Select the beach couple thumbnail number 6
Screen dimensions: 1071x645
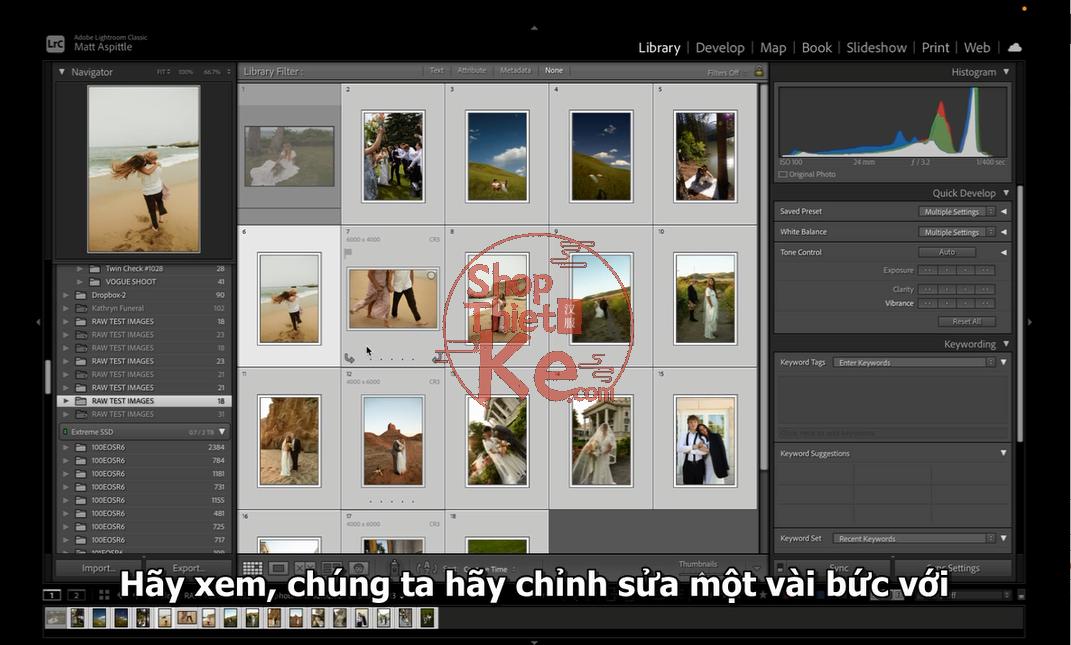[x=289, y=298]
